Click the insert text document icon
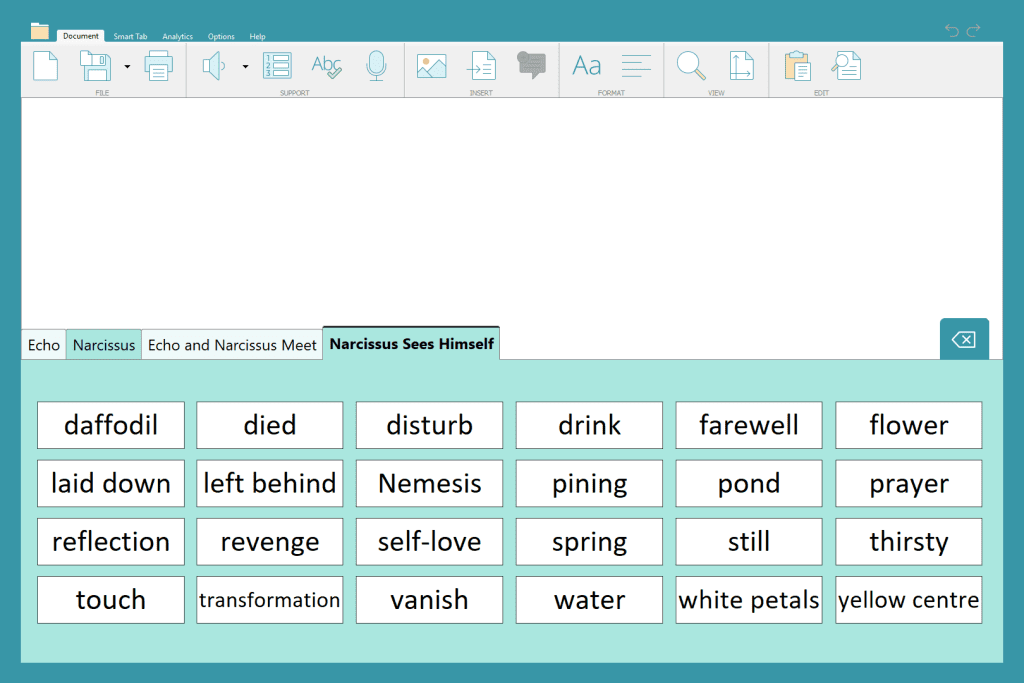The width and height of the screenshot is (1024, 683). click(482, 66)
